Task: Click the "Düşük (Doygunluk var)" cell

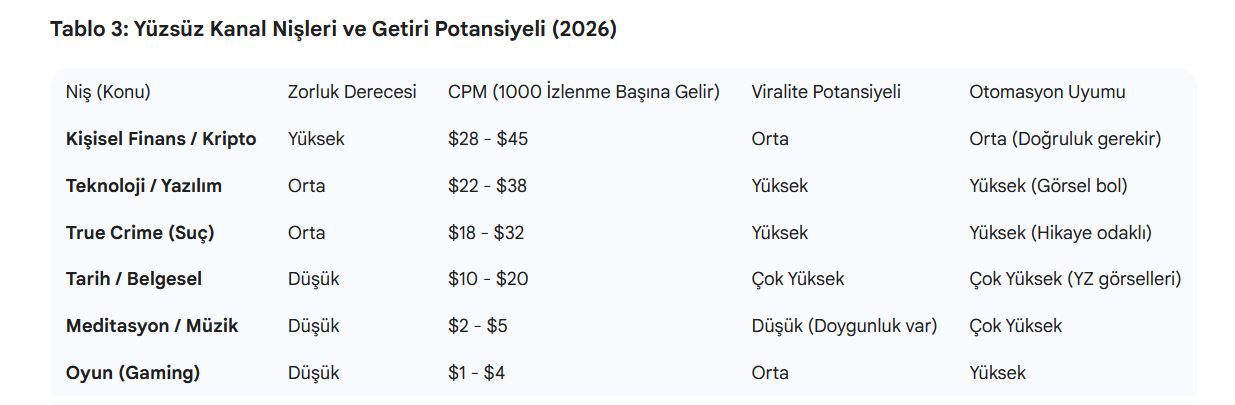Action: coord(844,326)
